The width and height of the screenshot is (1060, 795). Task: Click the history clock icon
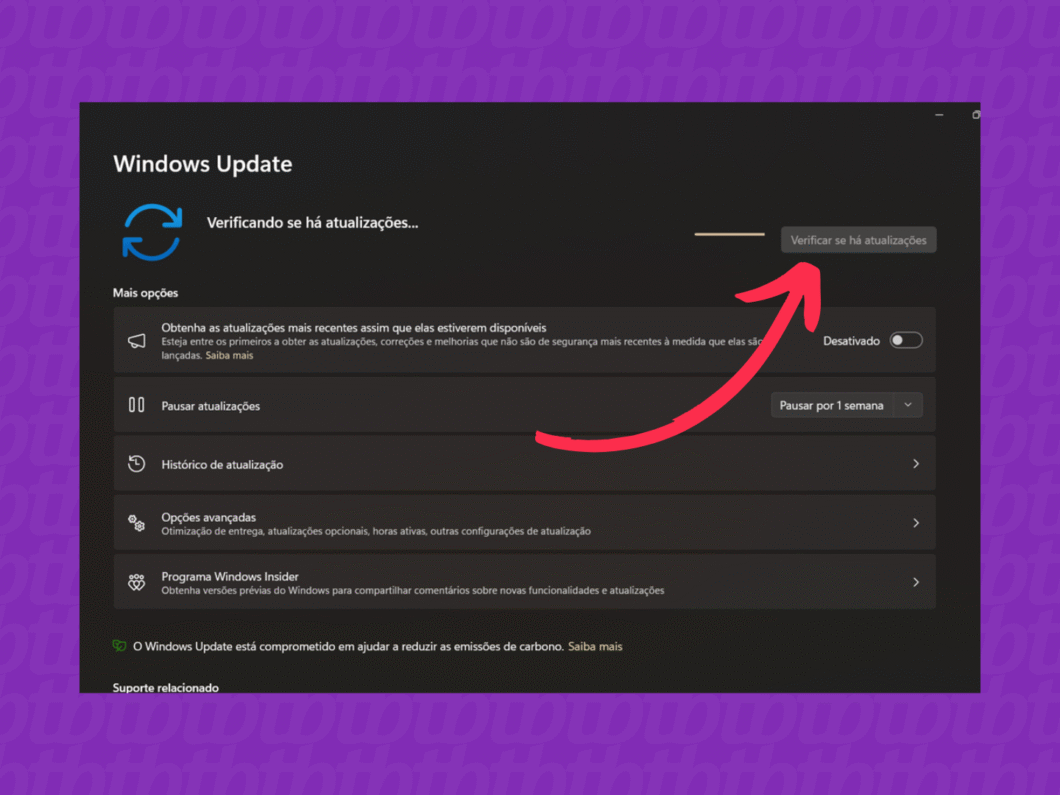pos(137,464)
